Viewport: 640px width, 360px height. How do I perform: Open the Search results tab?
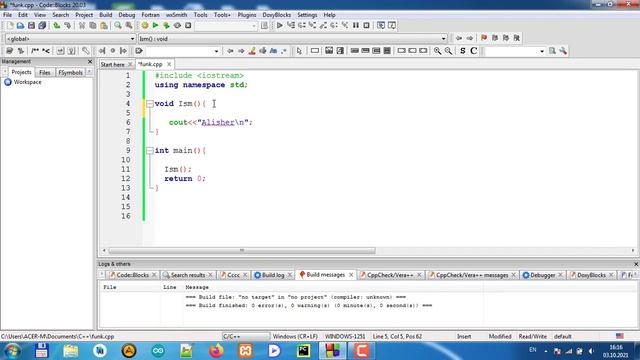187,275
